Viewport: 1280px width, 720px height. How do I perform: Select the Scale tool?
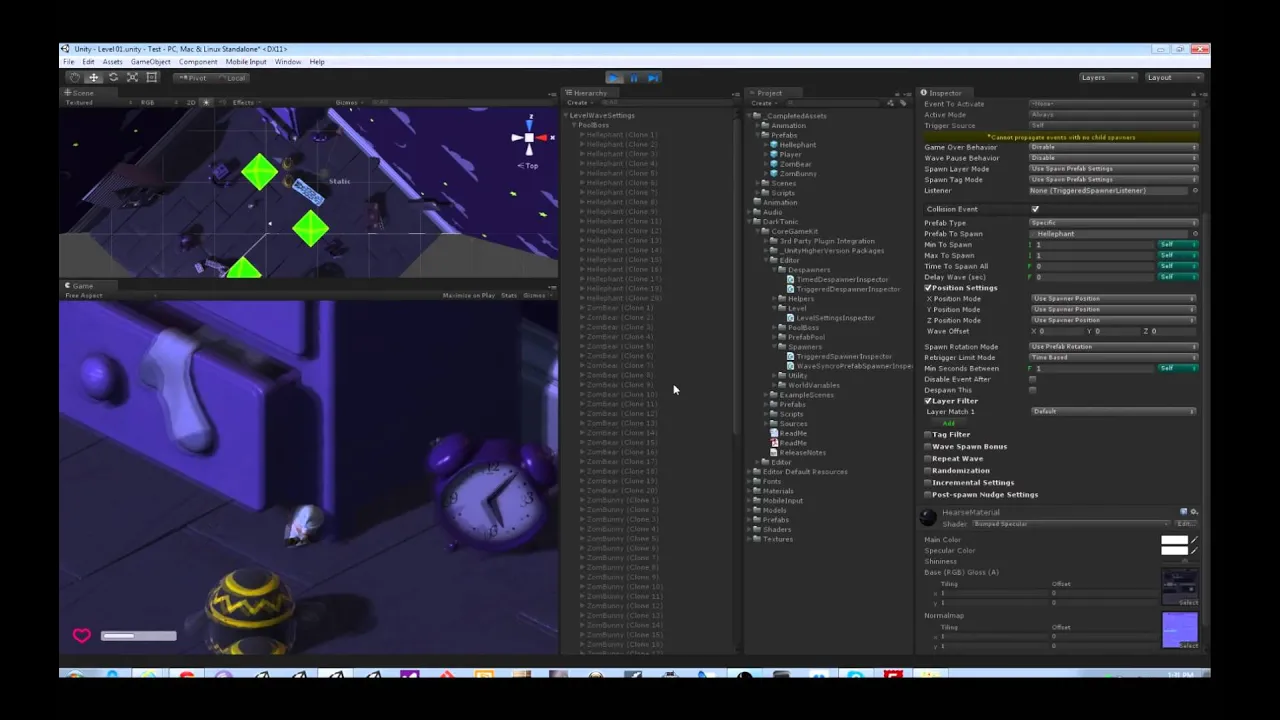(x=132, y=77)
